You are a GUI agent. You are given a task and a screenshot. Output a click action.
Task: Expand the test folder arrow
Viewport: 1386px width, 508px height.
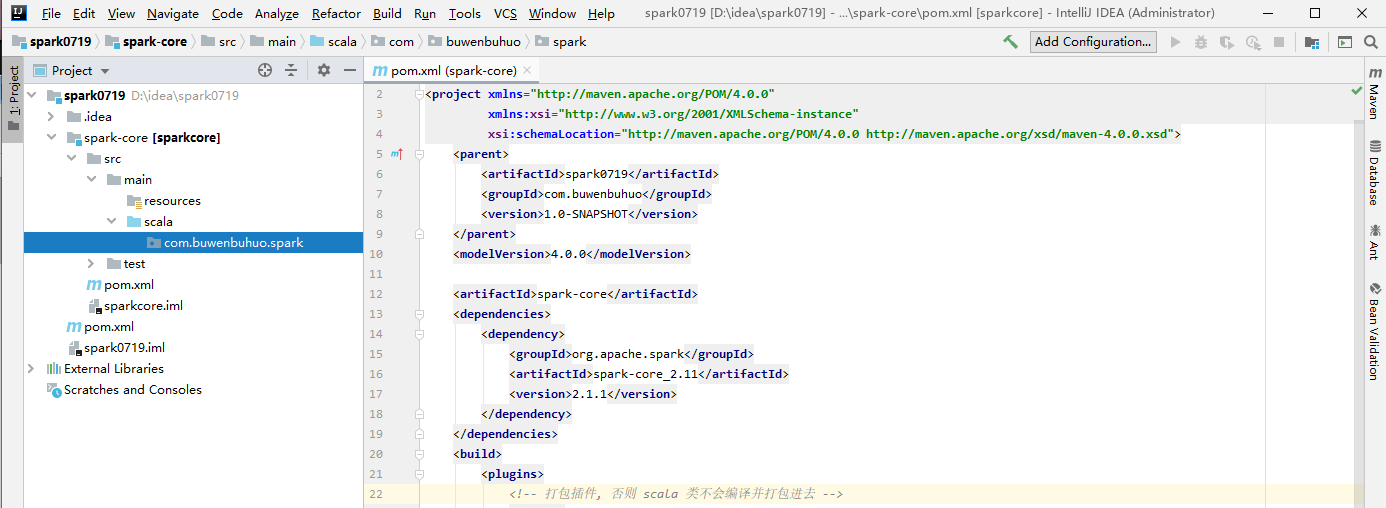[91, 264]
